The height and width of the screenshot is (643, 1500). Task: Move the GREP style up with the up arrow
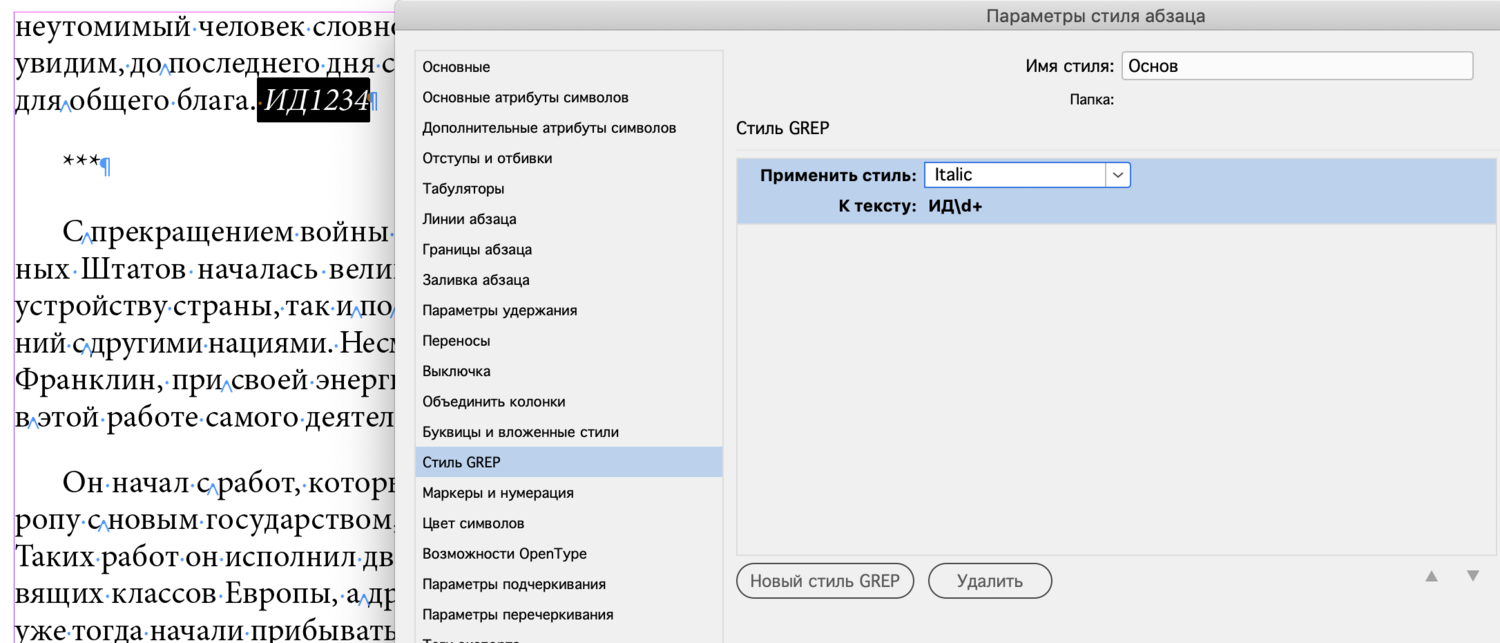click(x=1432, y=576)
